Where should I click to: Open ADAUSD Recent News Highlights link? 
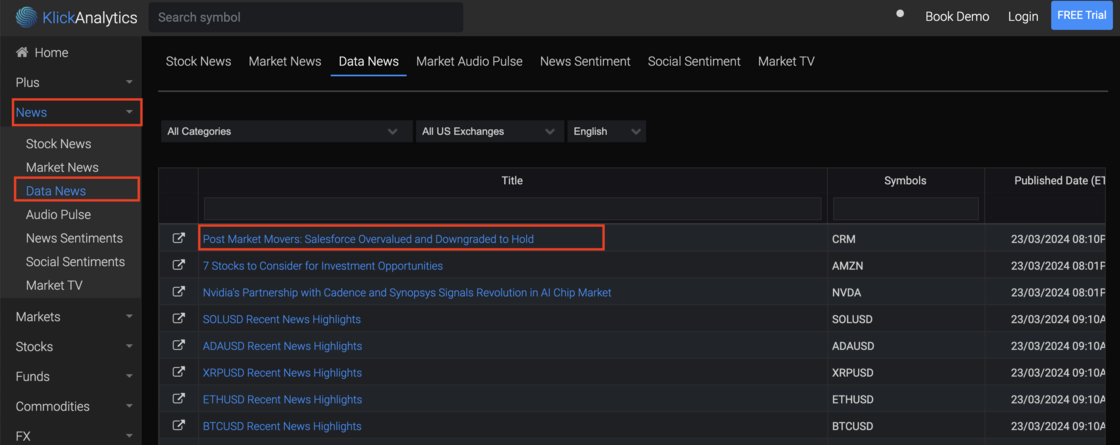(282, 346)
